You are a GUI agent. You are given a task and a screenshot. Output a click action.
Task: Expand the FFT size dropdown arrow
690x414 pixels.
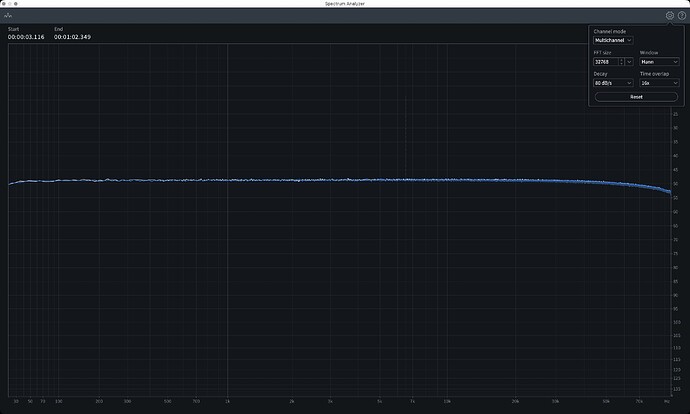629,62
